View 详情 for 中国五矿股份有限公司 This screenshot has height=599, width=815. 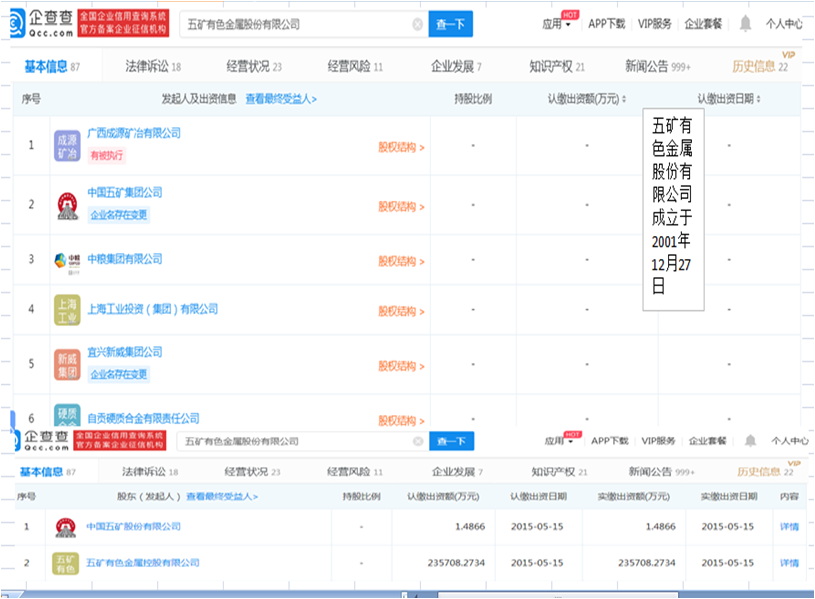coord(789,527)
